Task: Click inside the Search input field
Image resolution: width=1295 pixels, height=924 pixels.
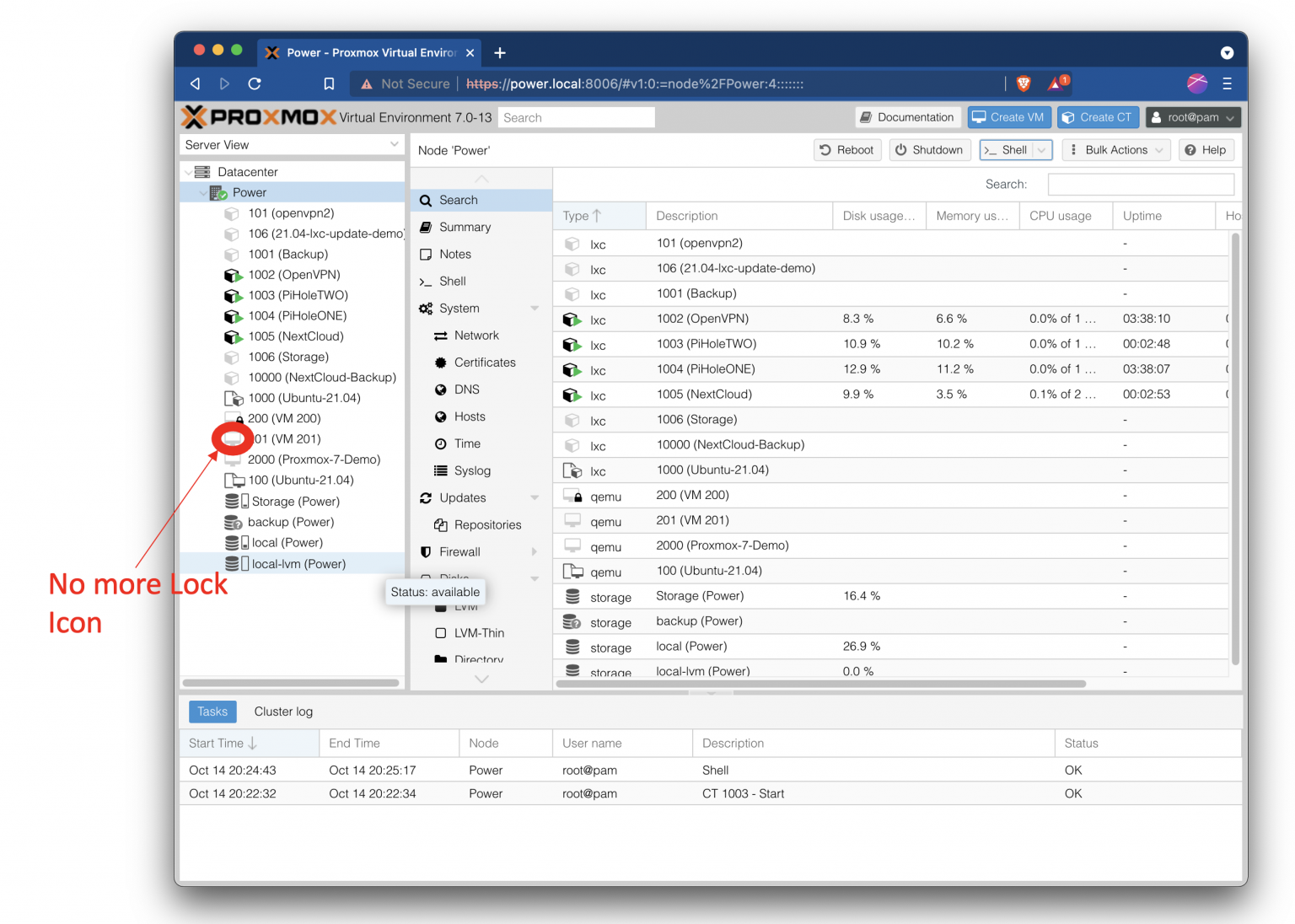Action: 576,117
